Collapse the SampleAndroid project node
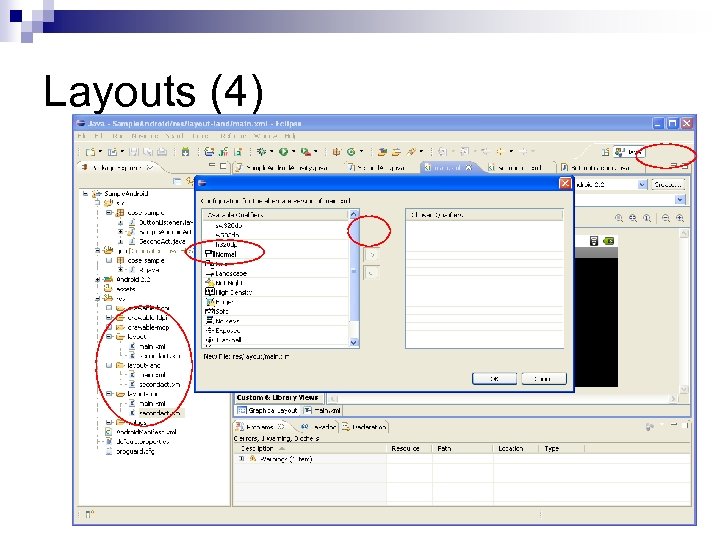The image size is (720, 540). click(x=85, y=193)
